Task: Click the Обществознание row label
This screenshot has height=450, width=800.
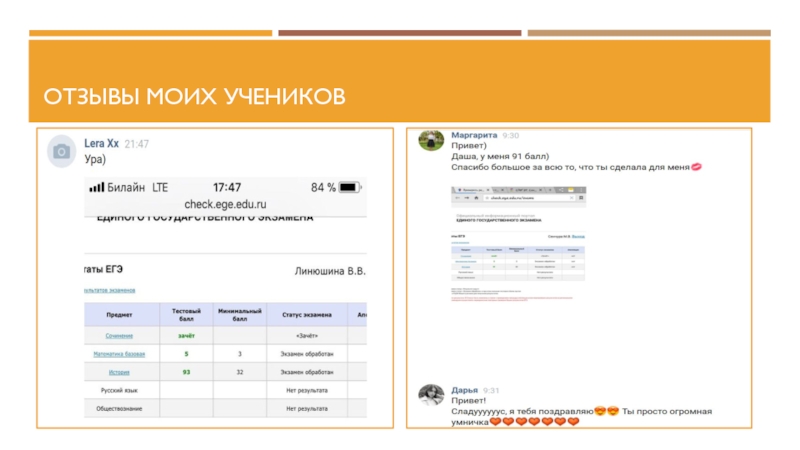Action: pyautogui.click(x=119, y=409)
